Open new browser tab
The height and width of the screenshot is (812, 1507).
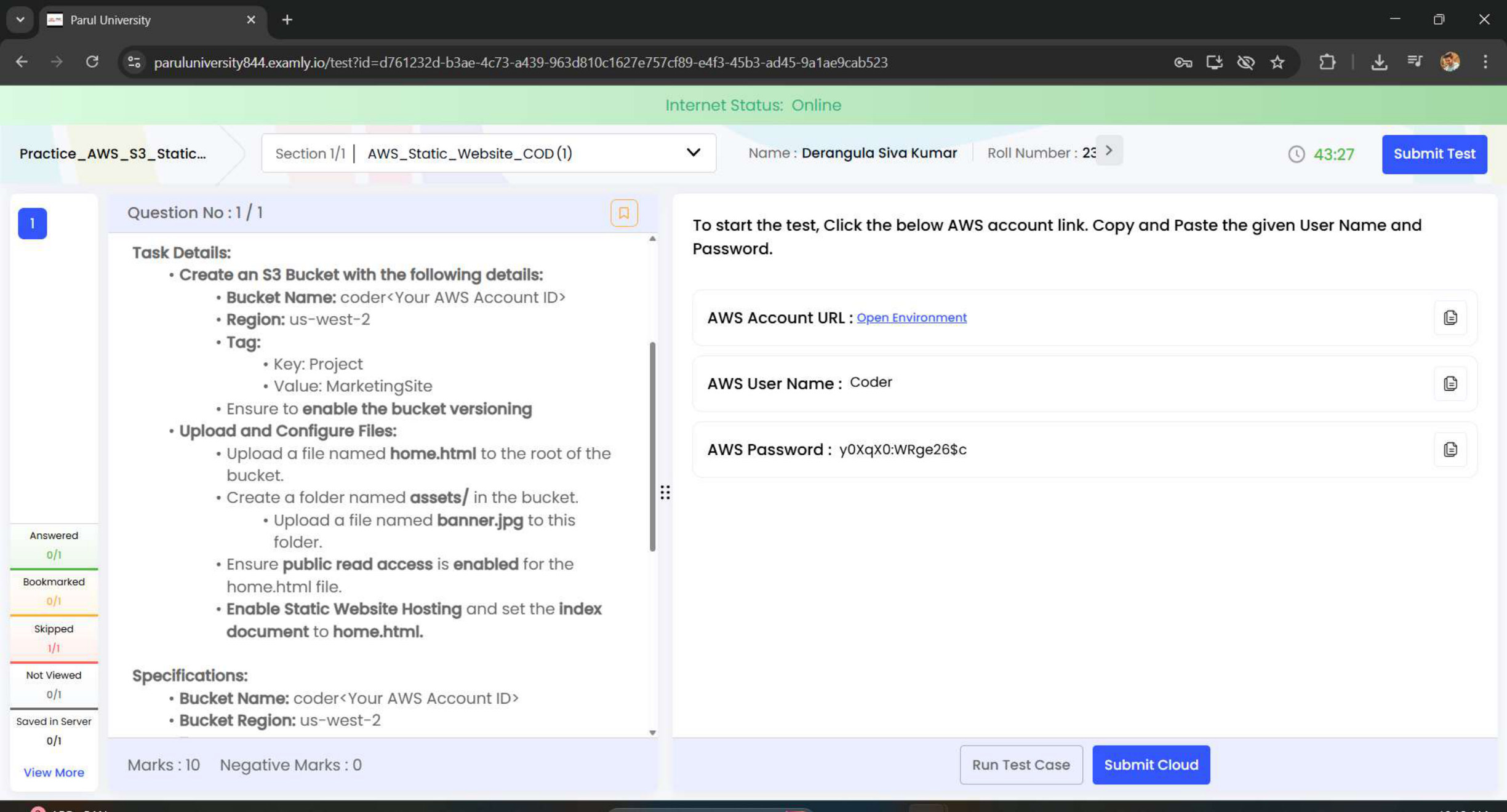pyautogui.click(x=287, y=20)
